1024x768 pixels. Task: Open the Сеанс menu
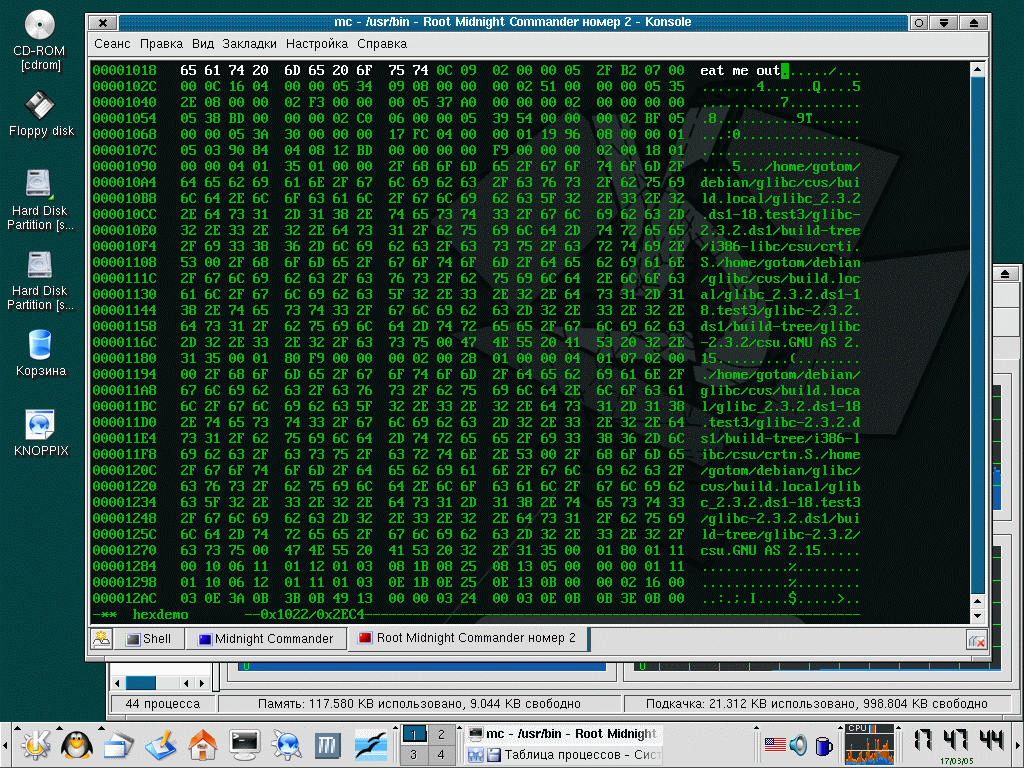point(112,44)
